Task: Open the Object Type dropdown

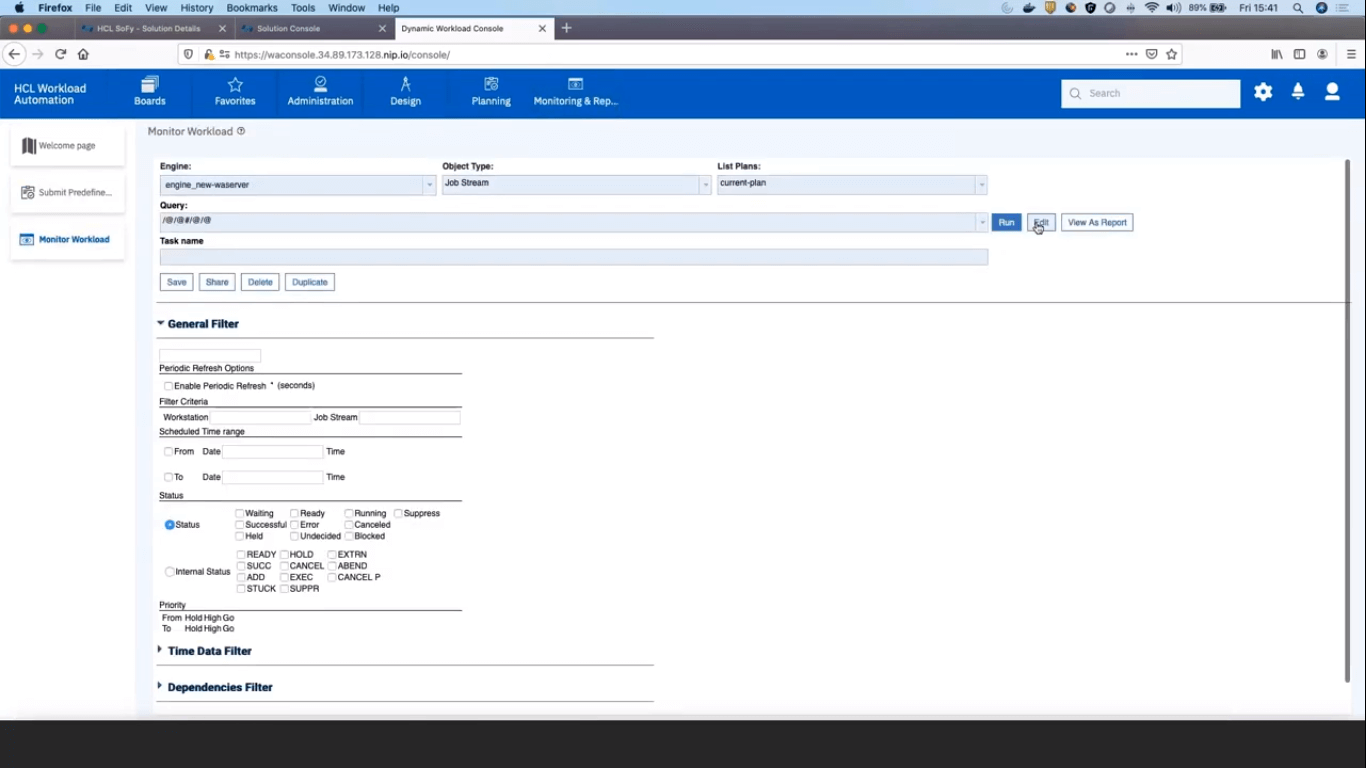Action: click(705, 185)
